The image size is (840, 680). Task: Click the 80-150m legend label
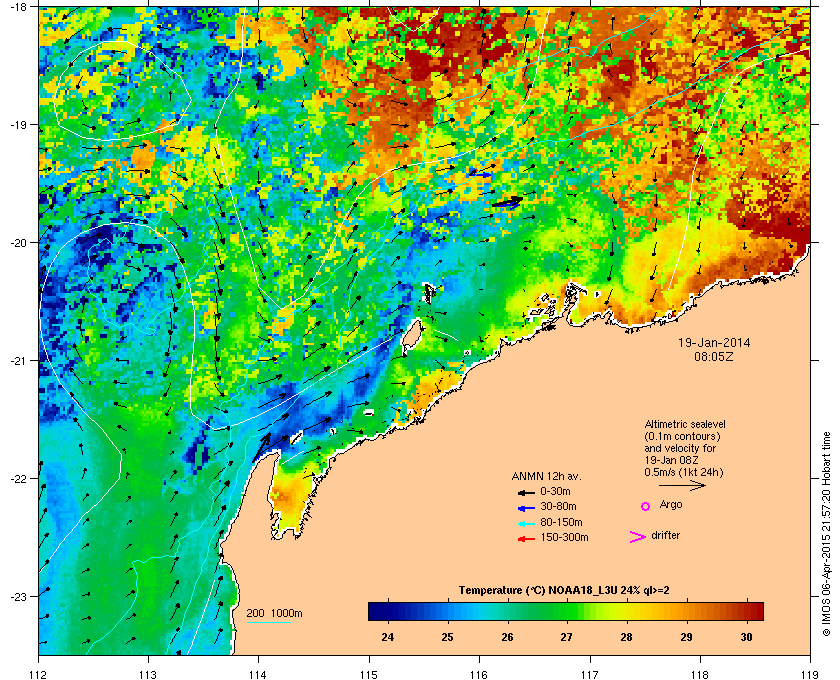point(561,522)
